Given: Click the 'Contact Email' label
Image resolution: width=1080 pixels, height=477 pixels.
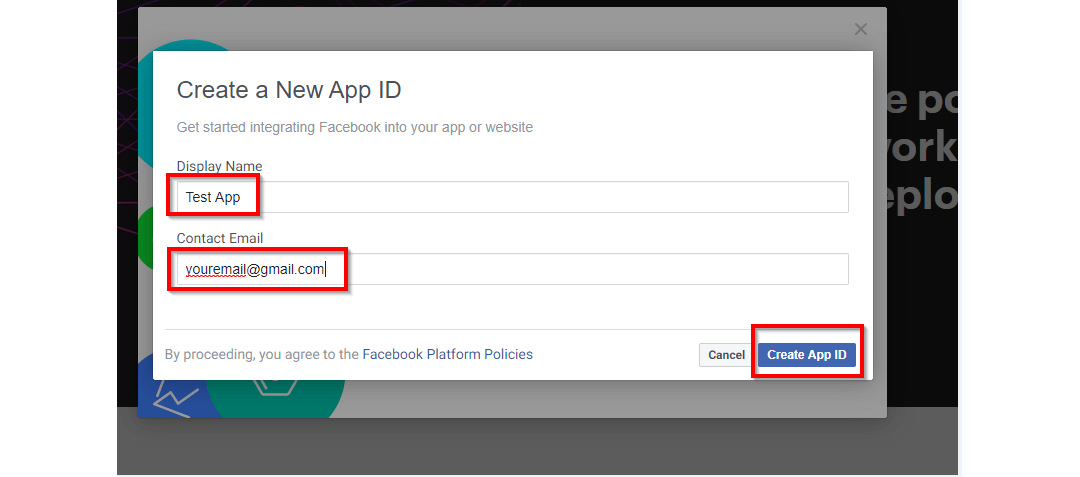Looking at the screenshot, I should coord(220,238).
